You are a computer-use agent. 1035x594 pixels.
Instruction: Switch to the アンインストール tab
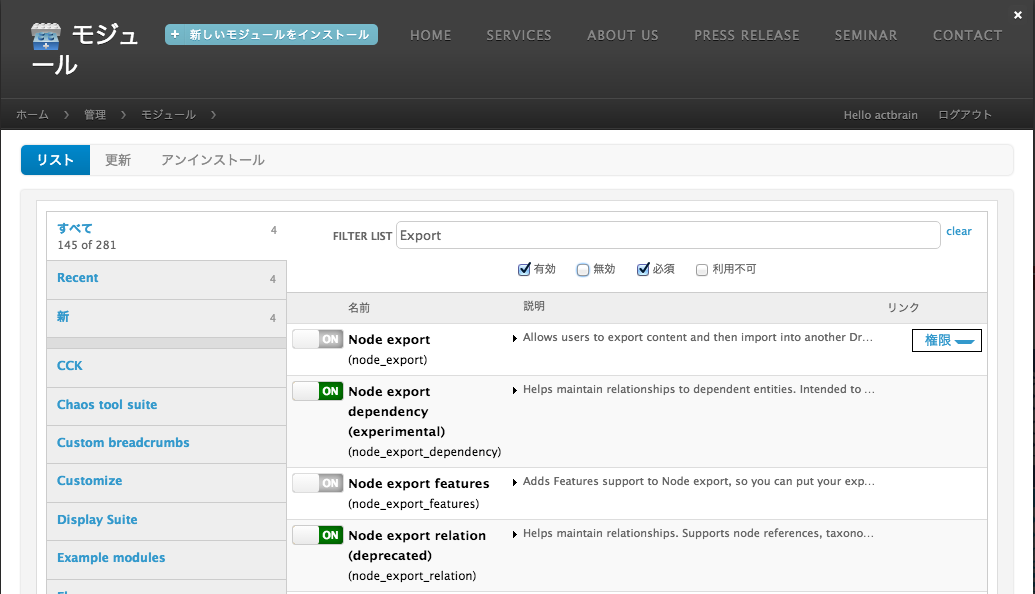pos(212,160)
